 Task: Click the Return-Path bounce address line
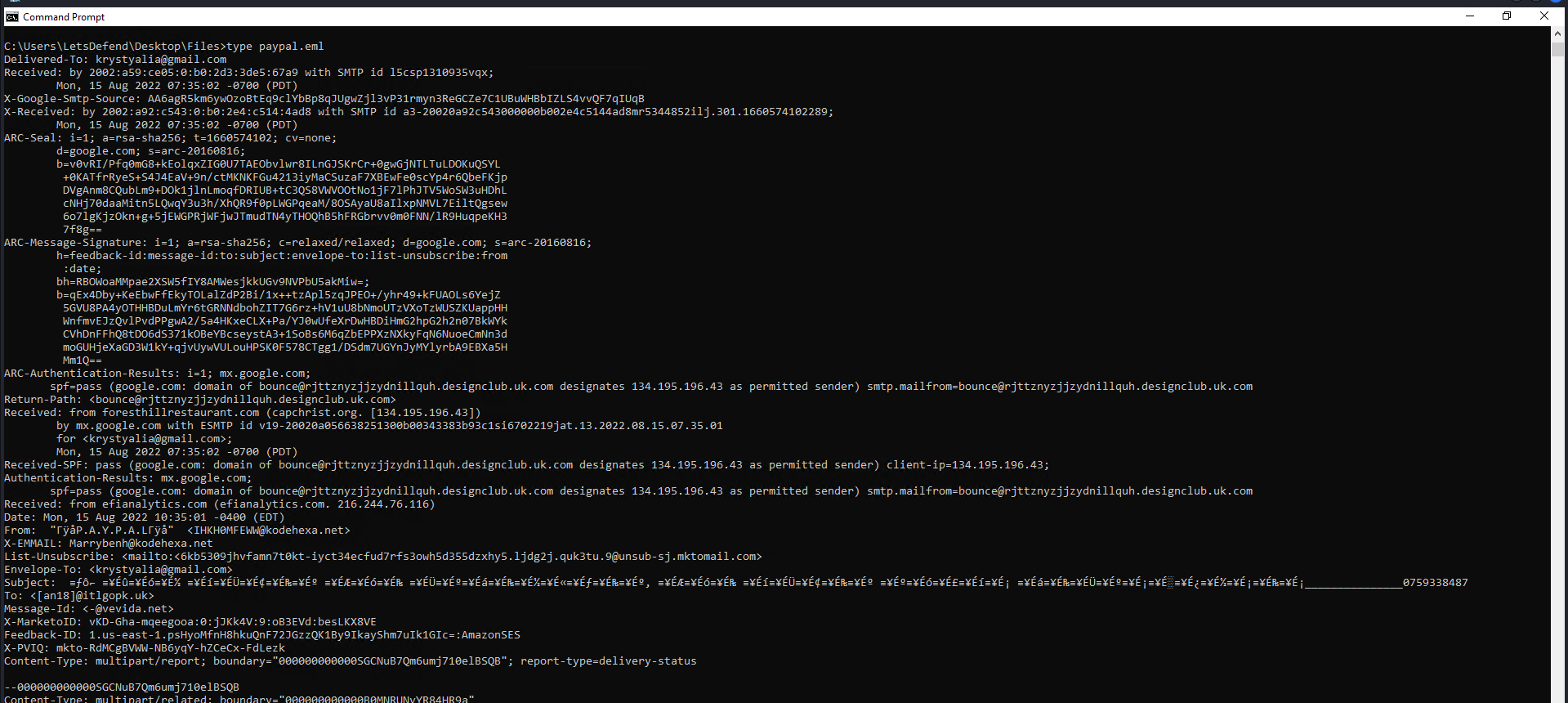[200, 400]
